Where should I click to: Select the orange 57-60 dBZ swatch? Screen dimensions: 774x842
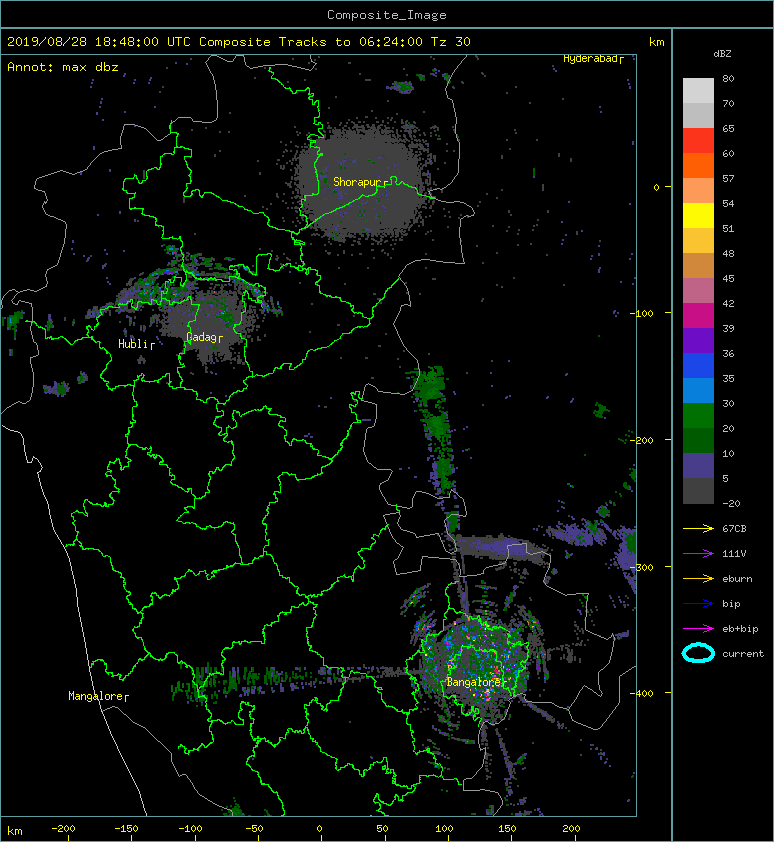[698, 166]
